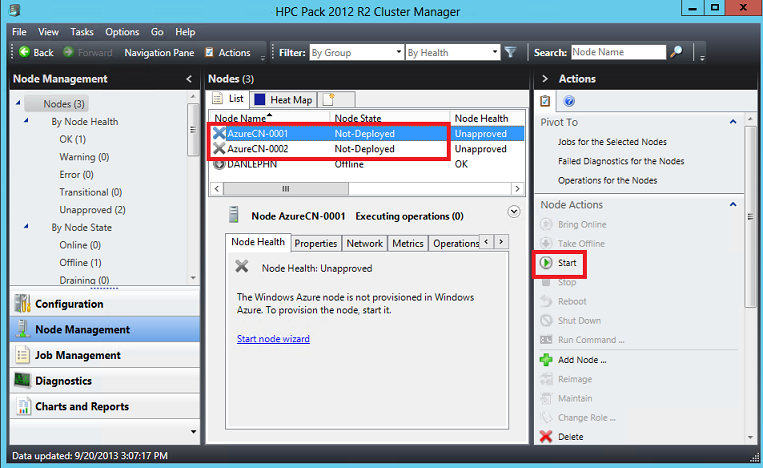The image size is (763, 468).
Task: Open the File menu
Action: (x=19, y=32)
